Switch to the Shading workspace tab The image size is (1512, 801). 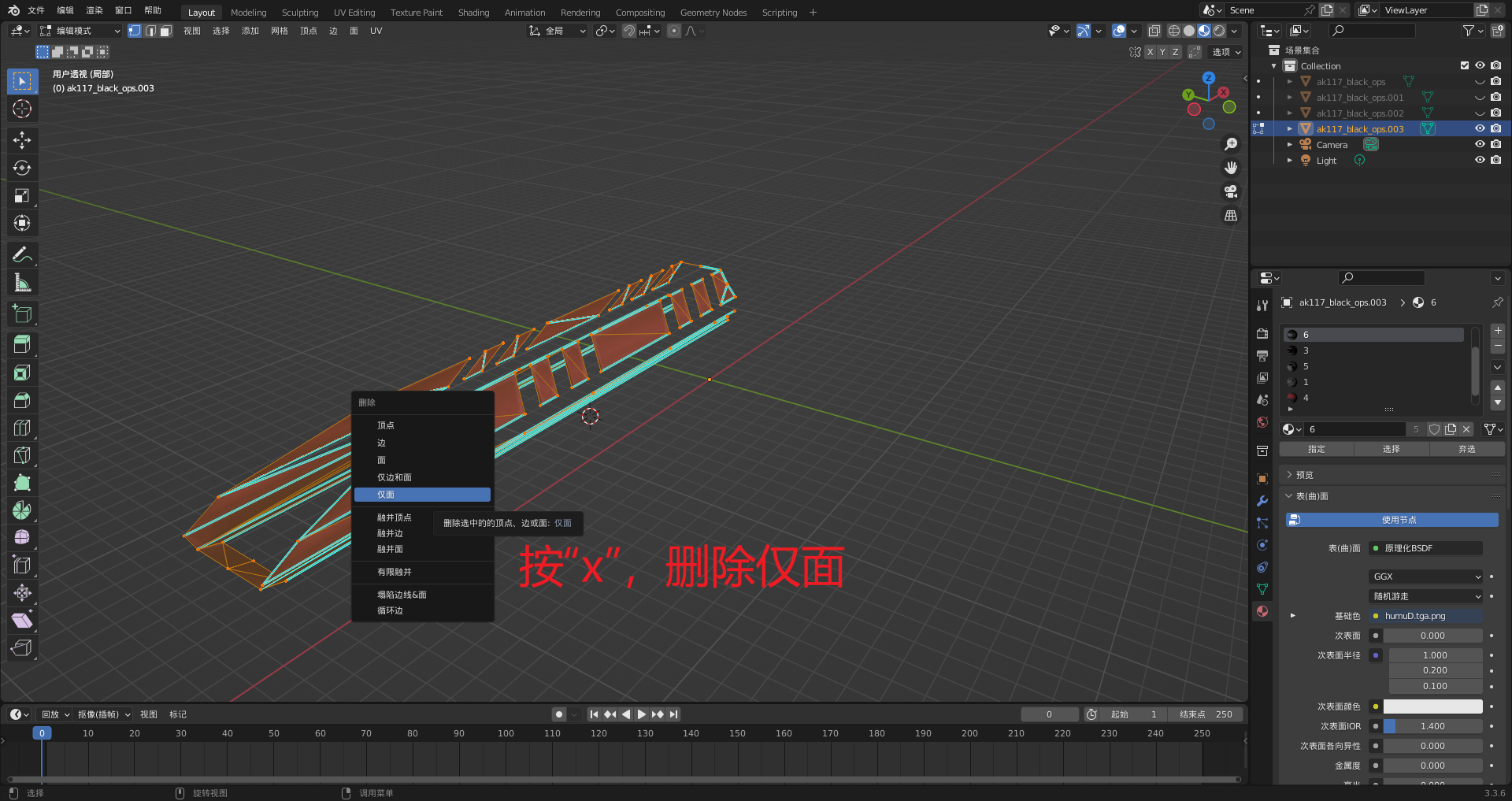473,13
